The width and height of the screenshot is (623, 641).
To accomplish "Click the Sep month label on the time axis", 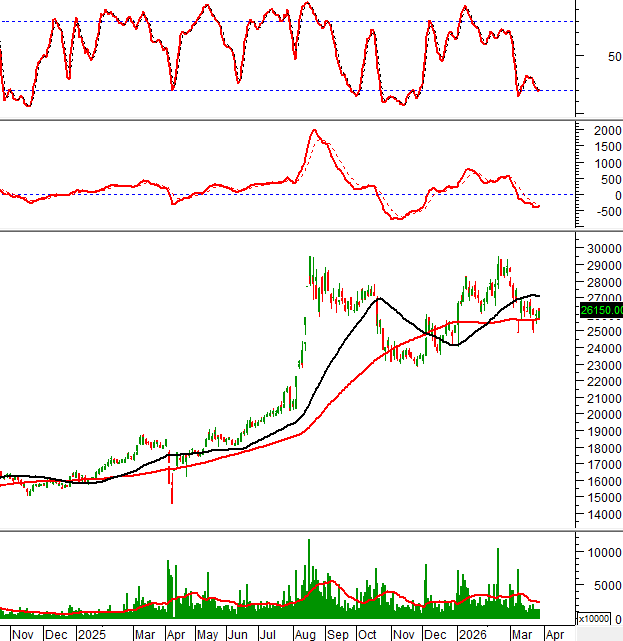I will pos(339,634).
